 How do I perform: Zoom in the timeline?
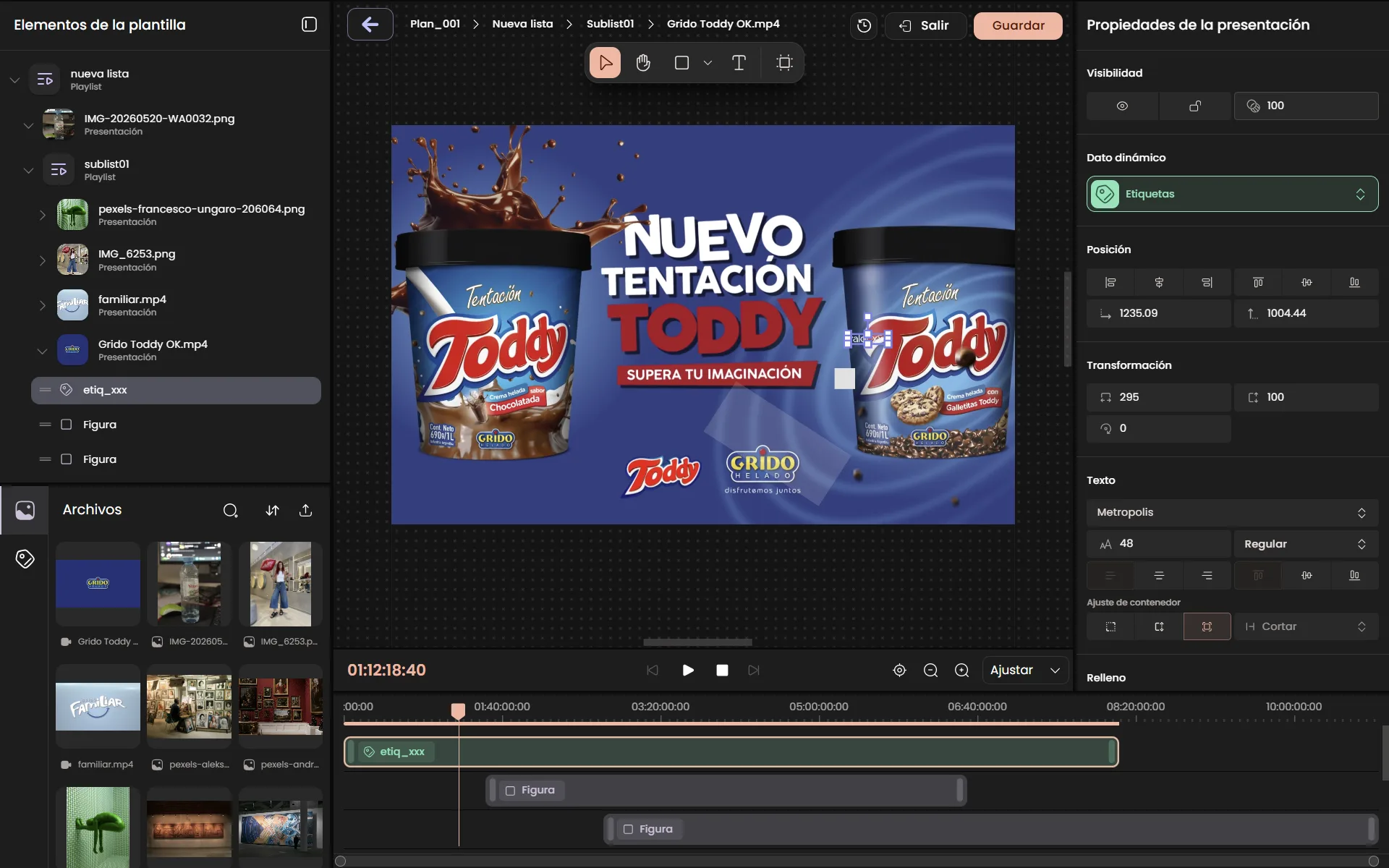click(962, 671)
